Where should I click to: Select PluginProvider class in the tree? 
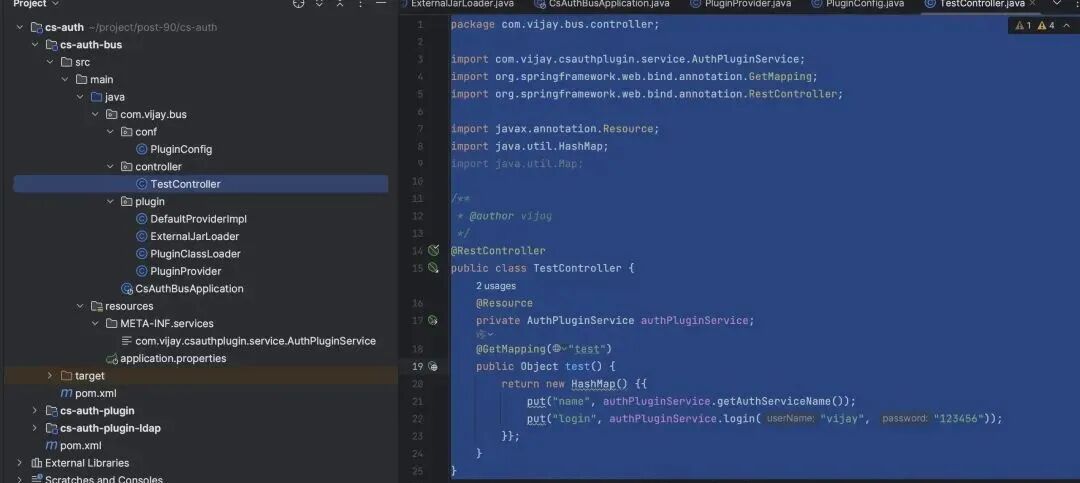click(x=185, y=271)
